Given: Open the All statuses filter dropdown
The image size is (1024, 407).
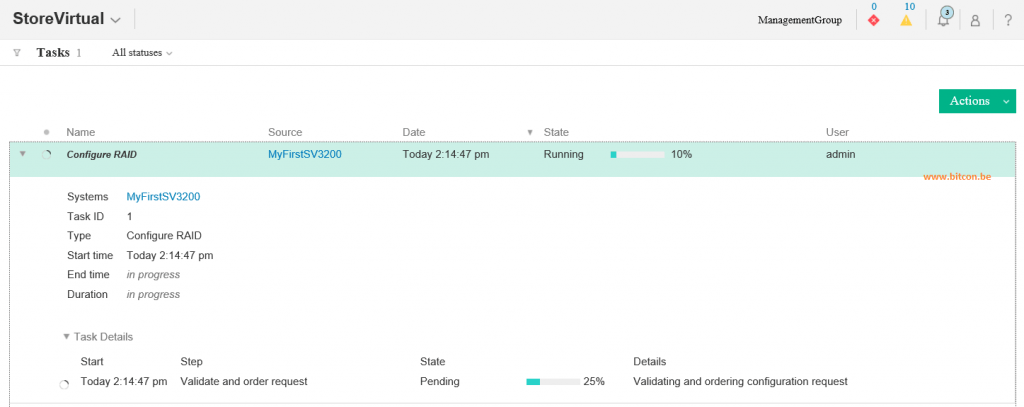Looking at the screenshot, I should pyautogui.click(x=142, y=53).
